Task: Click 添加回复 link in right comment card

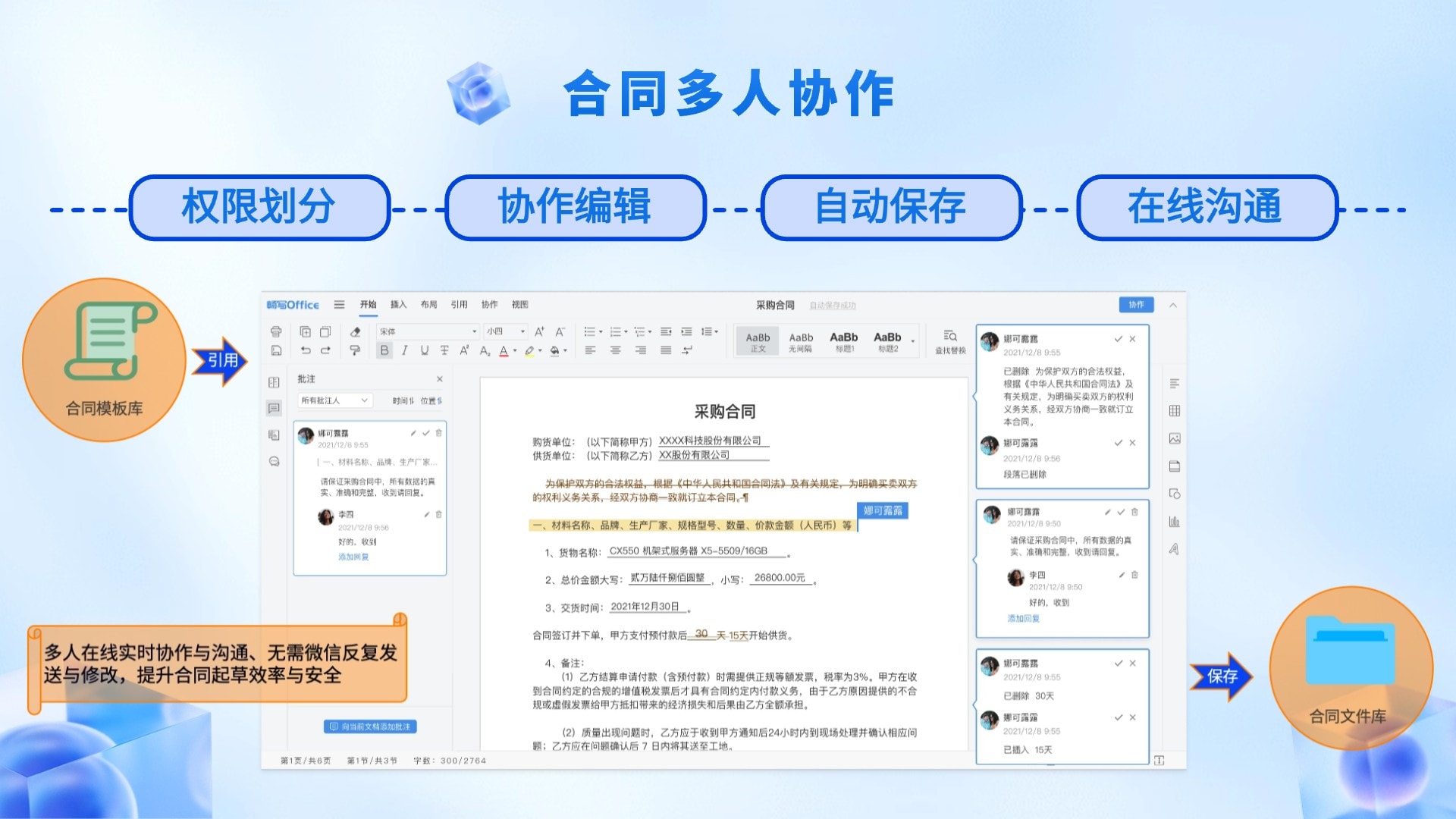Action: pos(1023,619)
